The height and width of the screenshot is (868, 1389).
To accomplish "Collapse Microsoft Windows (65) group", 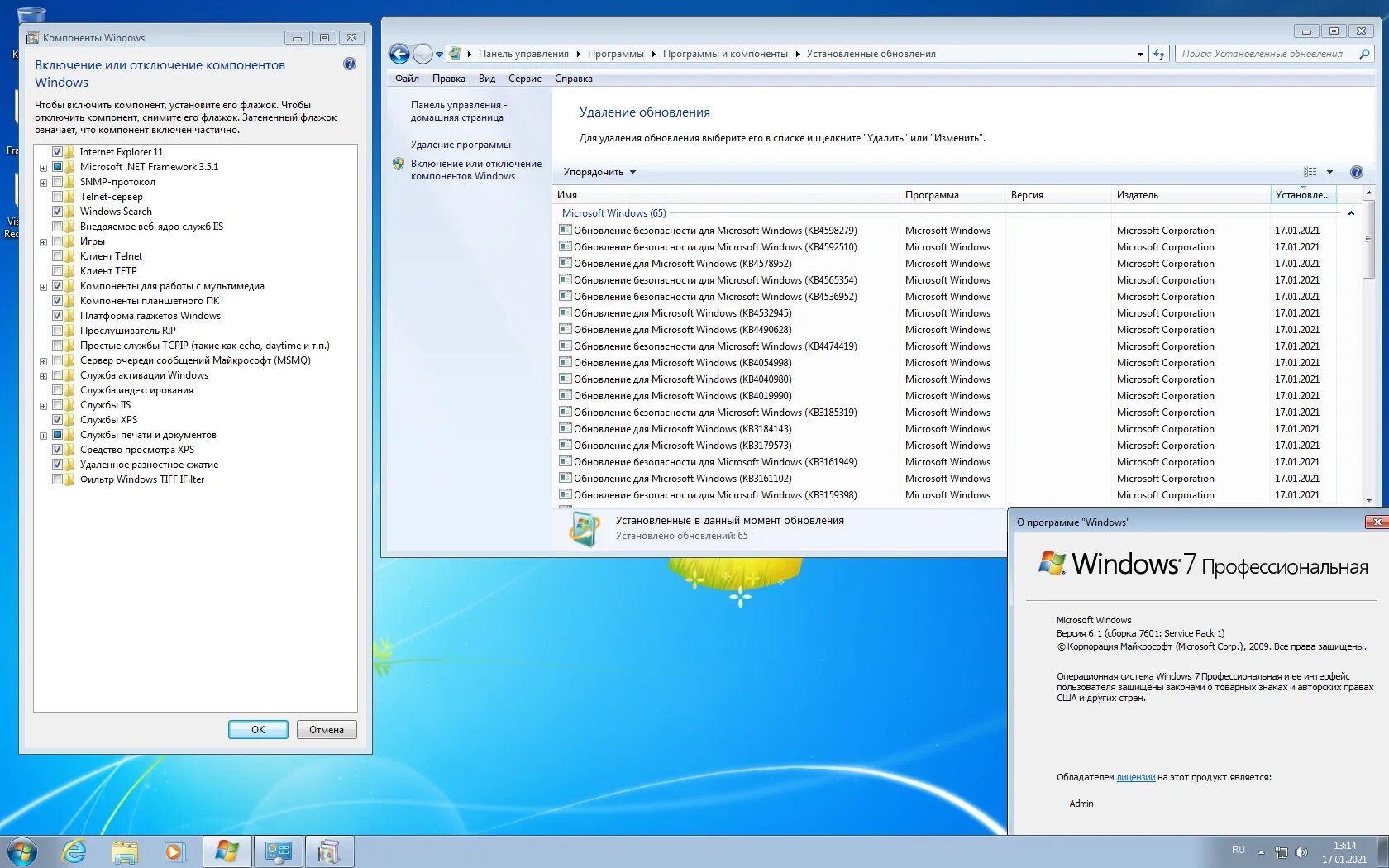I will [1351, 213].
